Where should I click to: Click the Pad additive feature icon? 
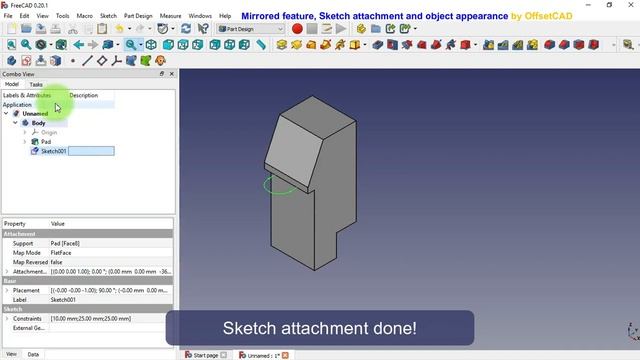281,44
